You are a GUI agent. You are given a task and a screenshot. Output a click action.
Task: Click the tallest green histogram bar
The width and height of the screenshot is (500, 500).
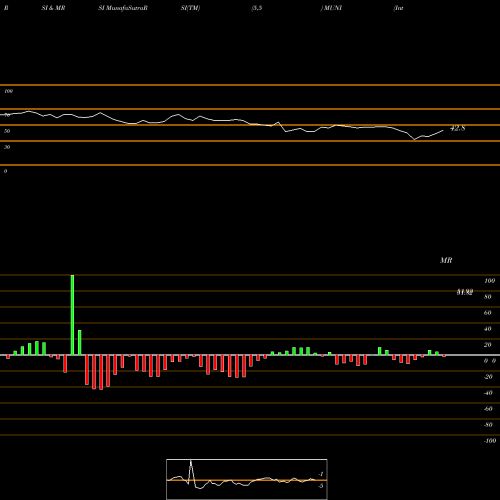[x=72, y=315]
